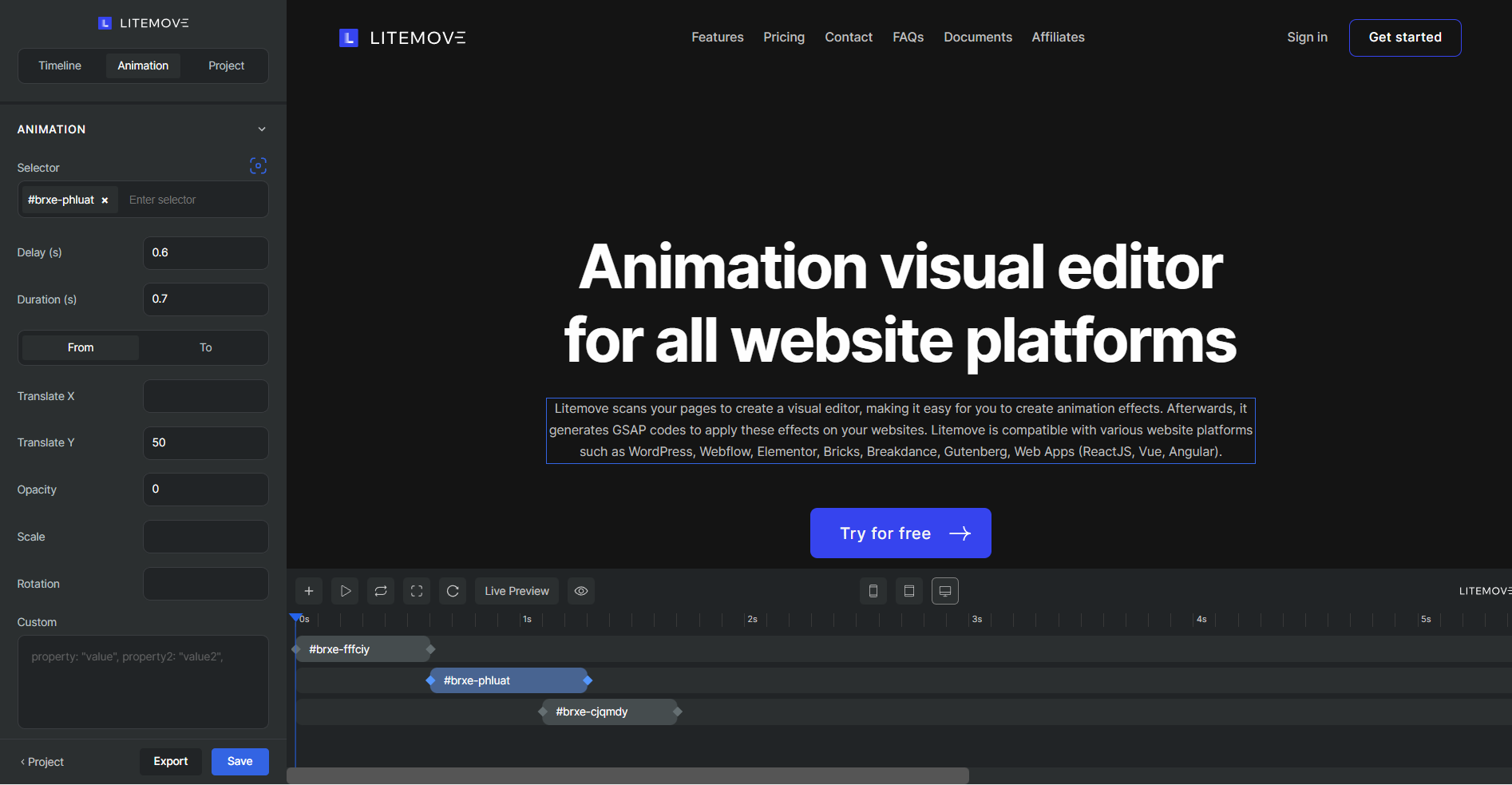Click the Try for free button

900,533
